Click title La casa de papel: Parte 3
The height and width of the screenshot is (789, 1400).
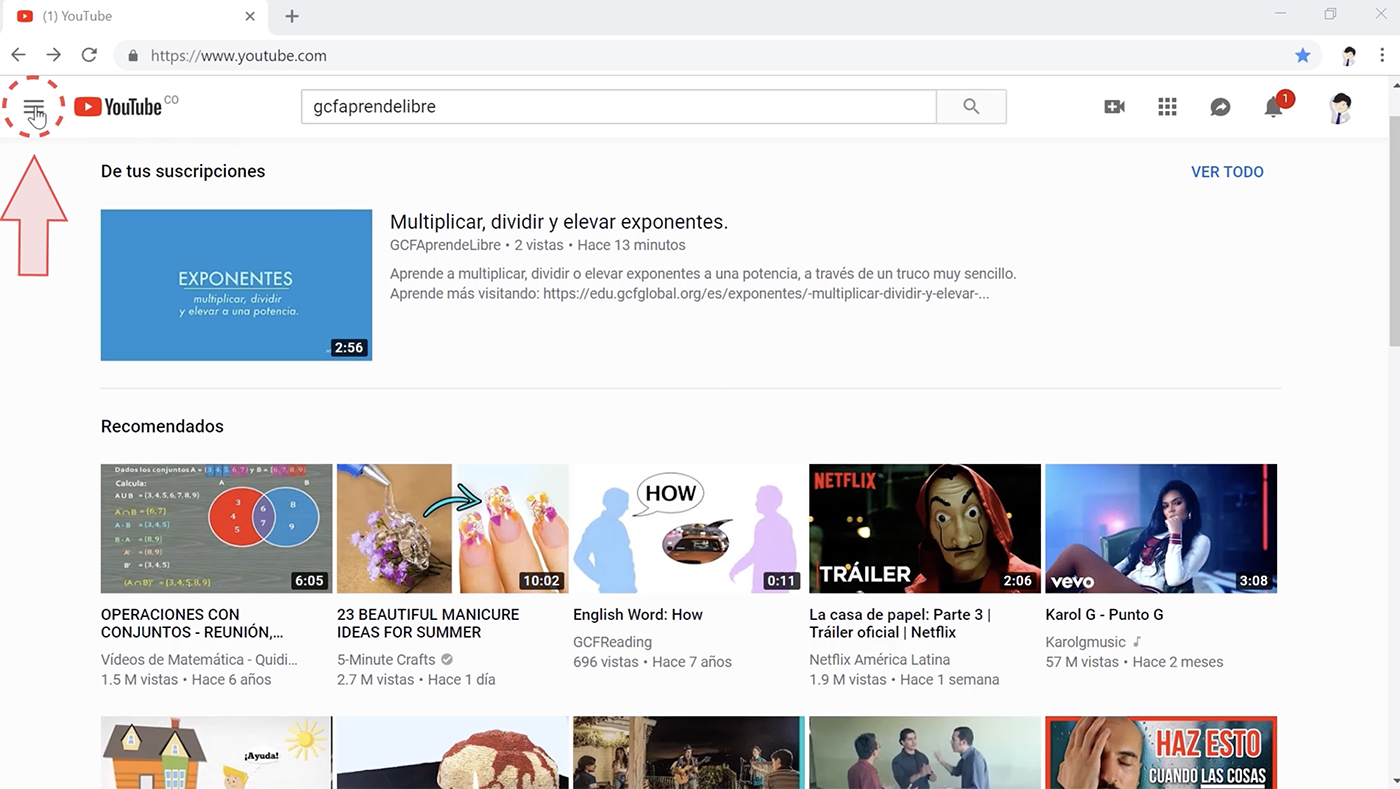pyautogui.click(x=900, y=623)
